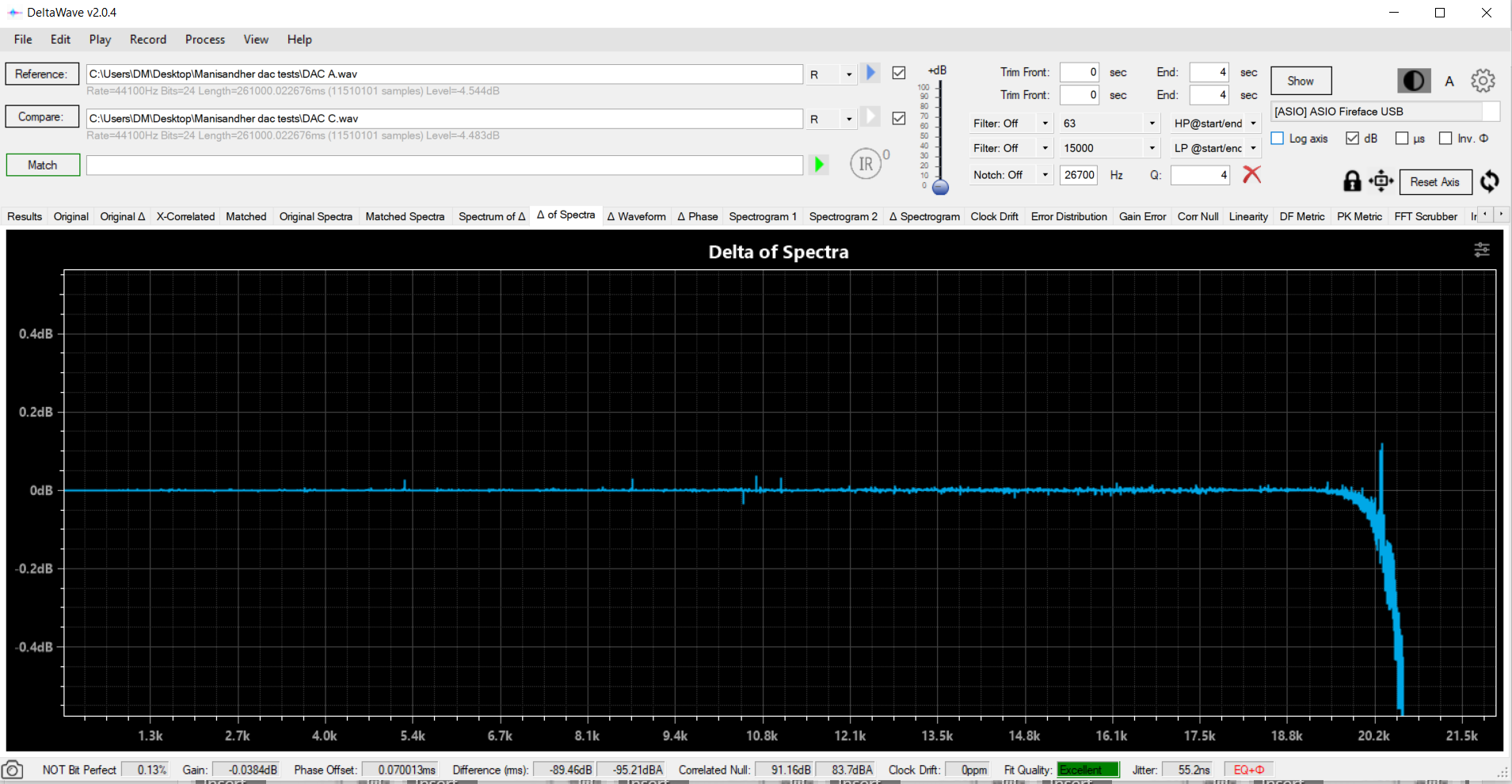1512x784 pixels.
Task: Click the red X clear filters icon
Action: [1251, 174]
